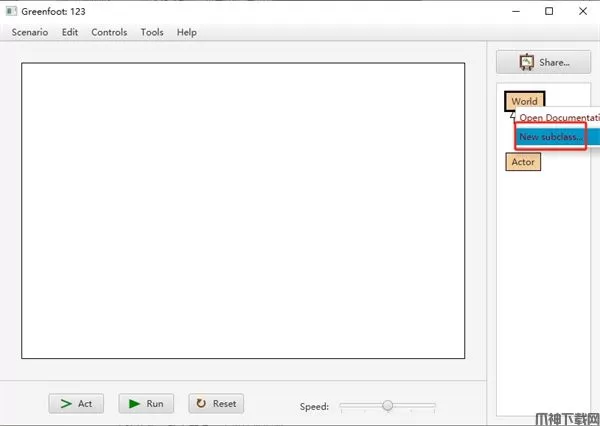
Task: Select the Actor class box
Action: [523, 162]
